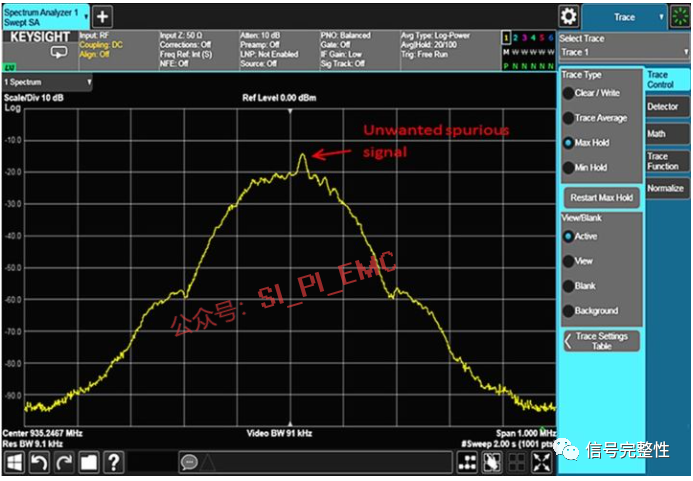Click the Preamp: Off setting

(x=260, y=45)
